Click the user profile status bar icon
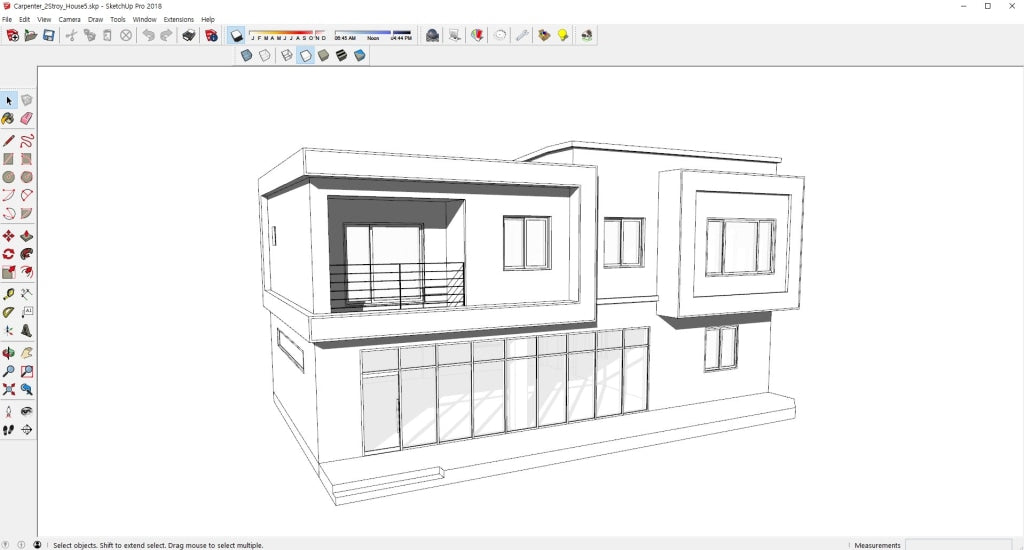The height and width of the screenshot is (550, 1024). coord(37,545)
